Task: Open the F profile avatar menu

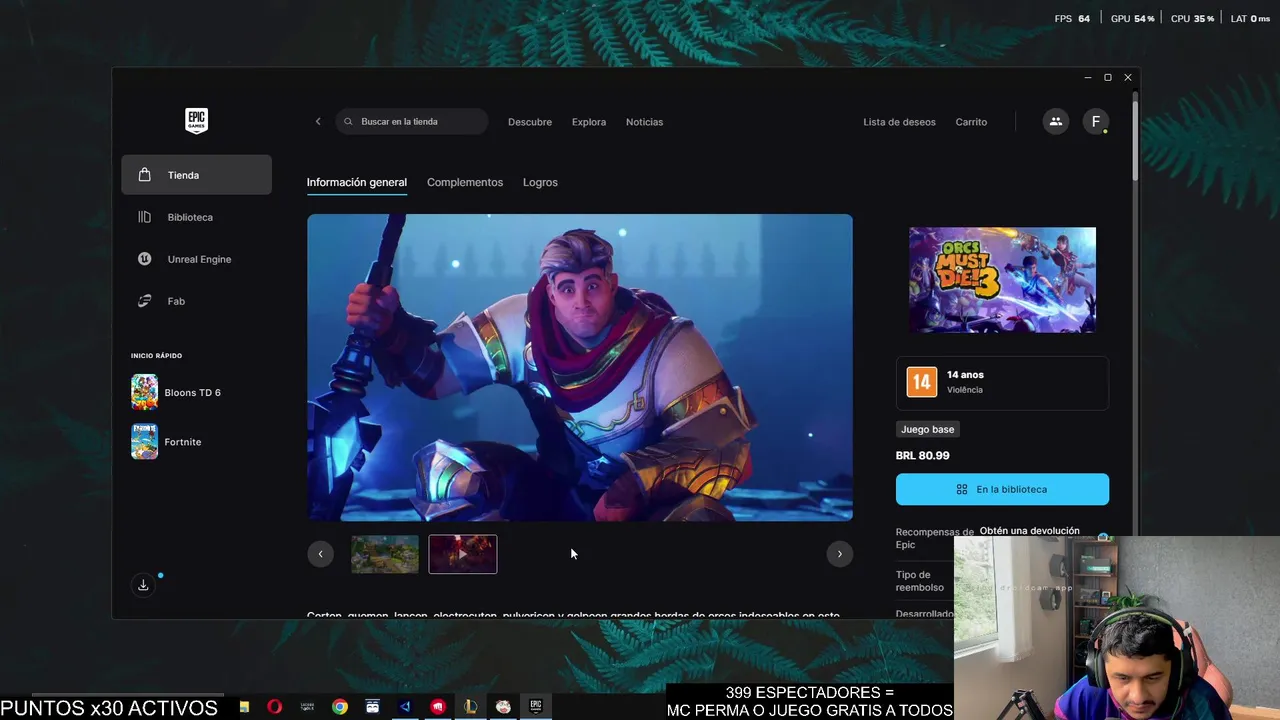Action: [1096, 121]
